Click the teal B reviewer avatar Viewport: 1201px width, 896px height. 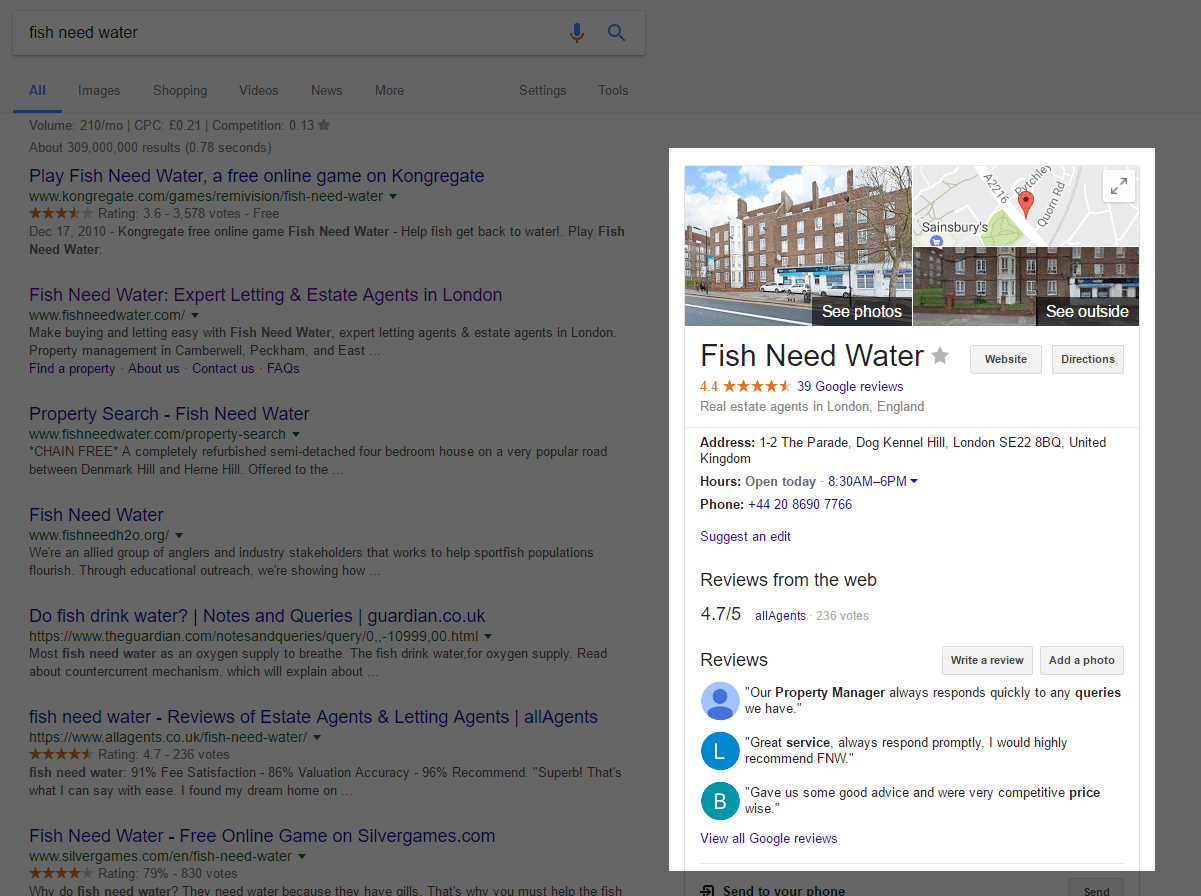pos(720,801)
